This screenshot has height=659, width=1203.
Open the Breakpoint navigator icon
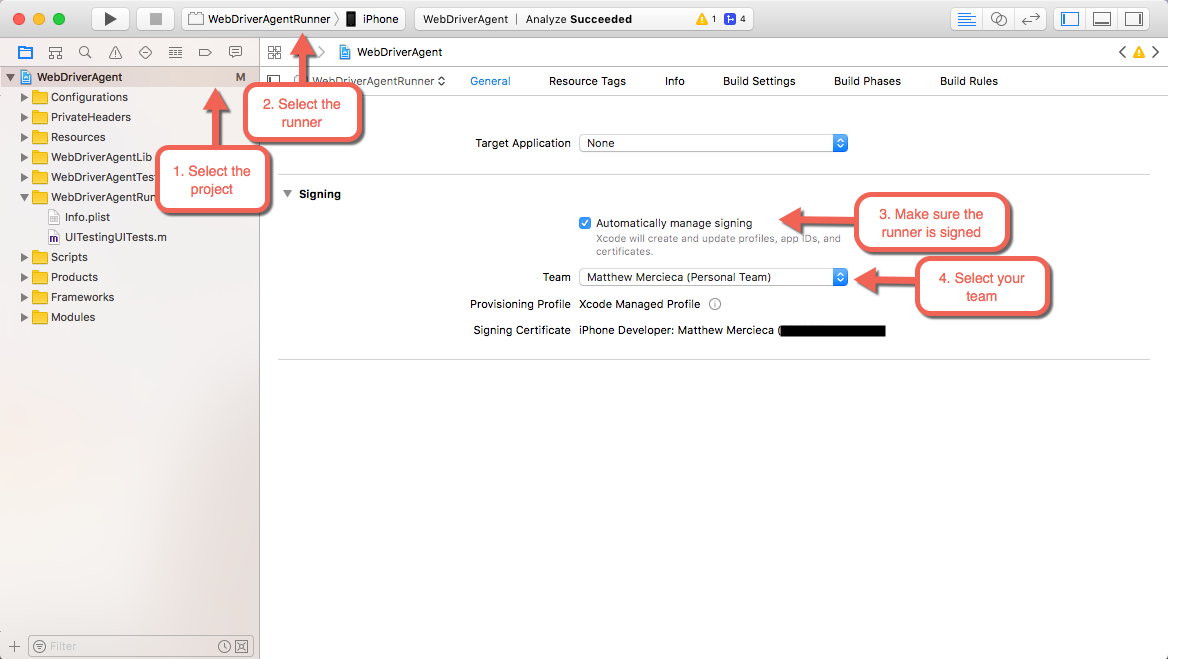point(205,52)
